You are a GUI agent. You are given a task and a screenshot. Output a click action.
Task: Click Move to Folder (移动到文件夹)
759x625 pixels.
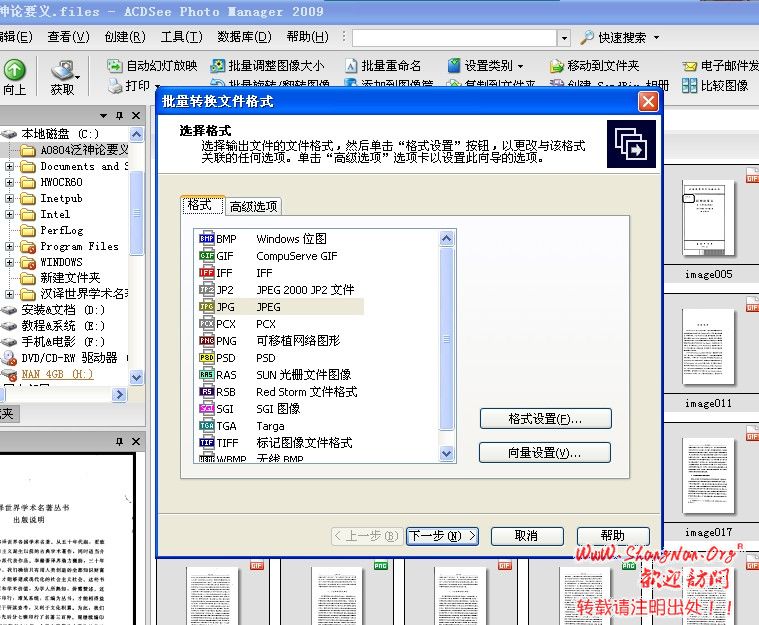tap(594, 65)
